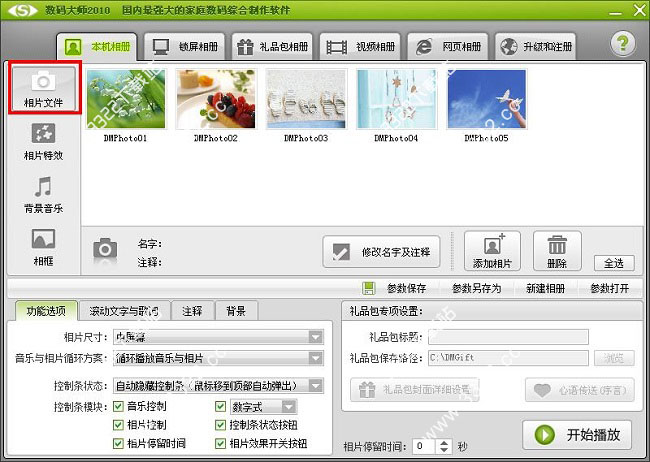Click the green S logo in title bar
650x462 pixels.
[23, 10]
